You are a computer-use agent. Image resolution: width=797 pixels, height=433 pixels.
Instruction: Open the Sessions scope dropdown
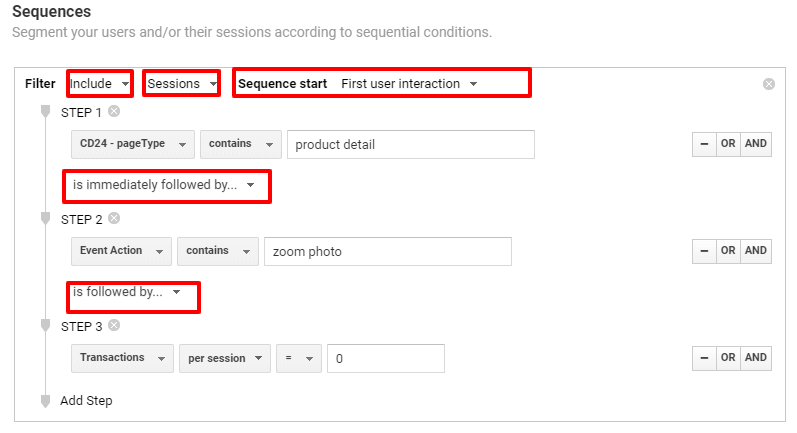[181, 84]
